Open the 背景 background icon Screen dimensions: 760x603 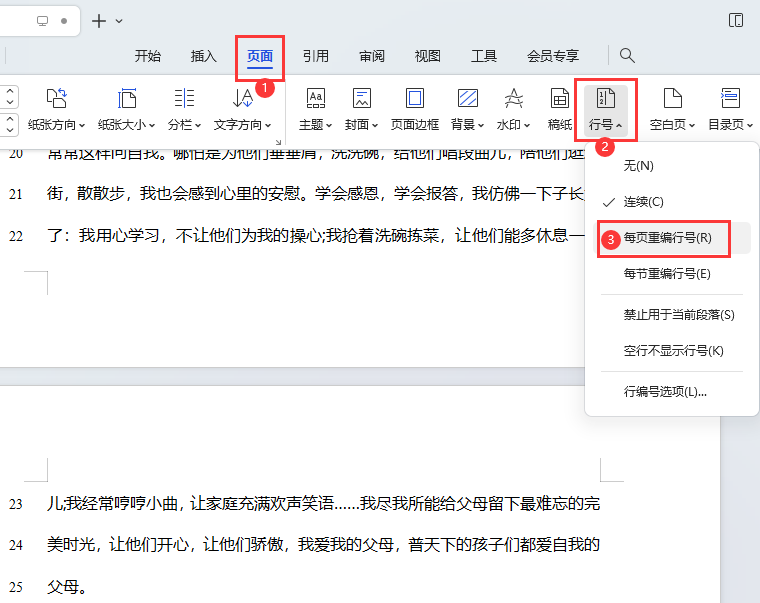tap(468, 98)
